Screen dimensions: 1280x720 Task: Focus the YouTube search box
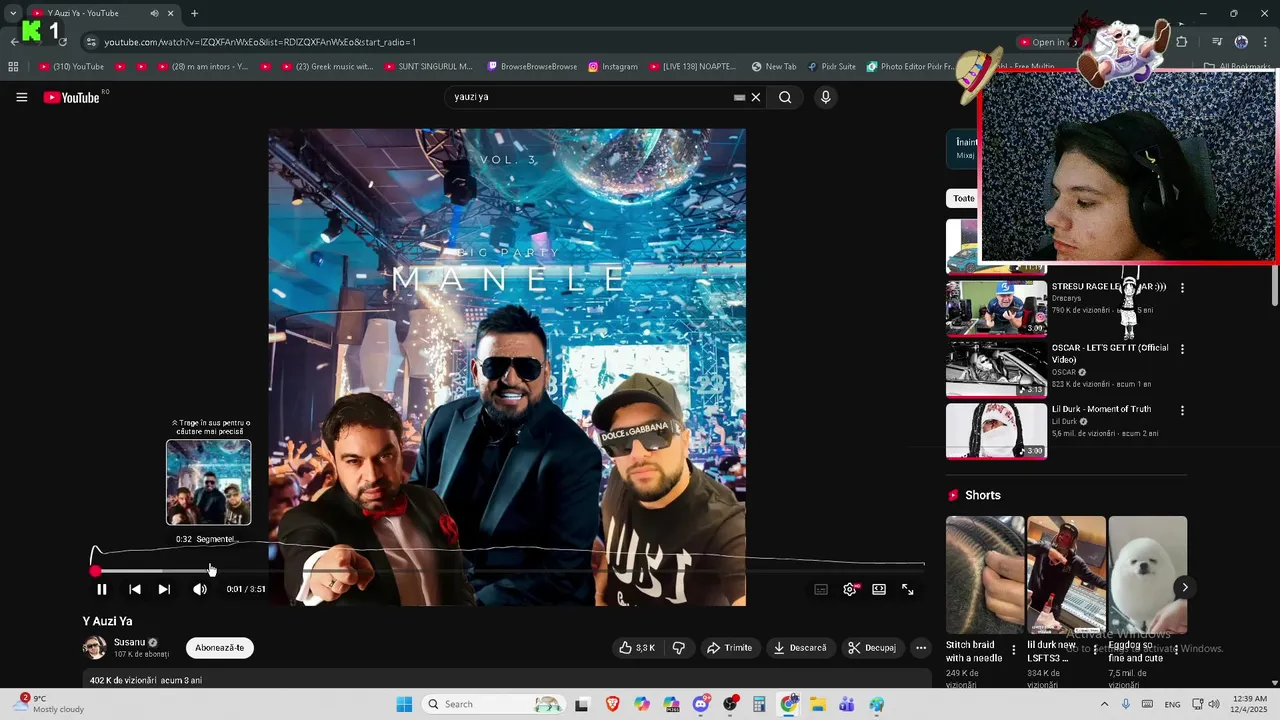(590, 97)
